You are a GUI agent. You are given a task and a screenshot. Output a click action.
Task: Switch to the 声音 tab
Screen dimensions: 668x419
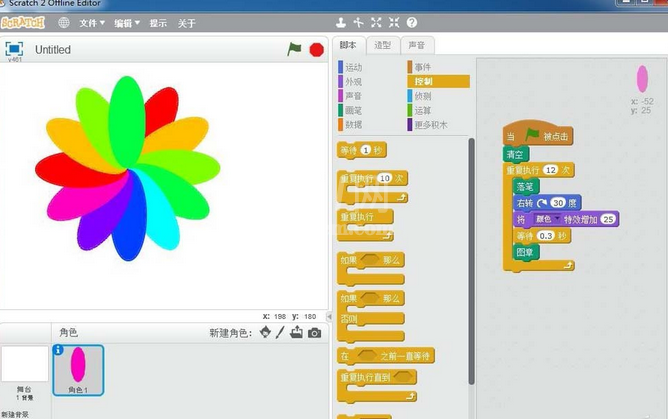(417, 45)
